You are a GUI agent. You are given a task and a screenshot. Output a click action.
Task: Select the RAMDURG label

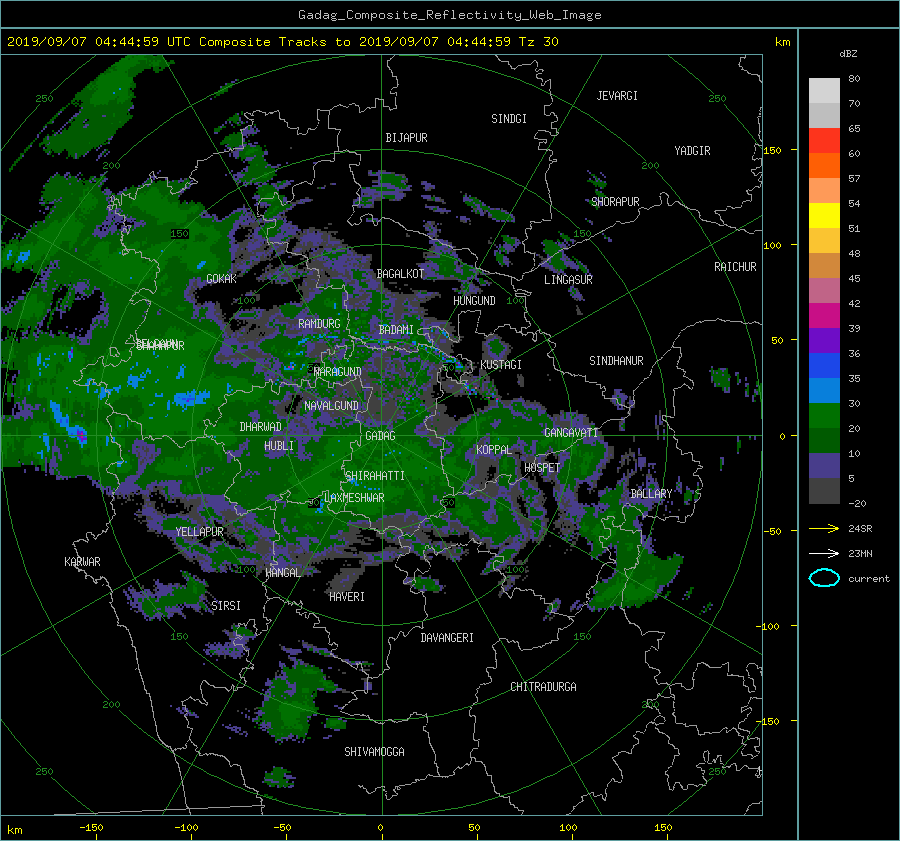point(319,324)
